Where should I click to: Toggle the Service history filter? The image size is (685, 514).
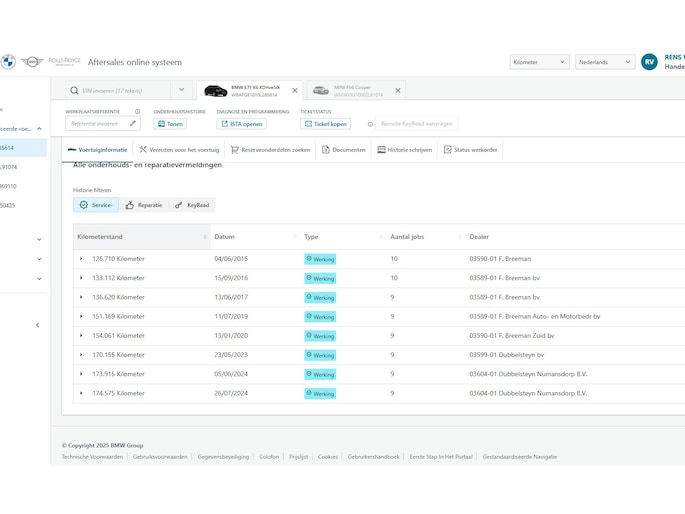[x=96, y=205]
